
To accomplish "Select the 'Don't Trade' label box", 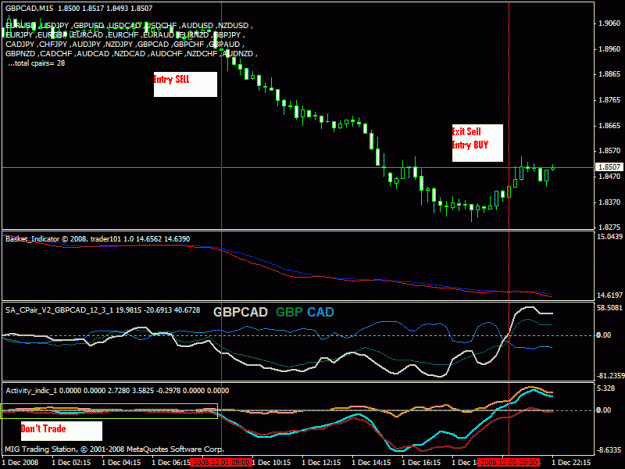I will point(61,431).
